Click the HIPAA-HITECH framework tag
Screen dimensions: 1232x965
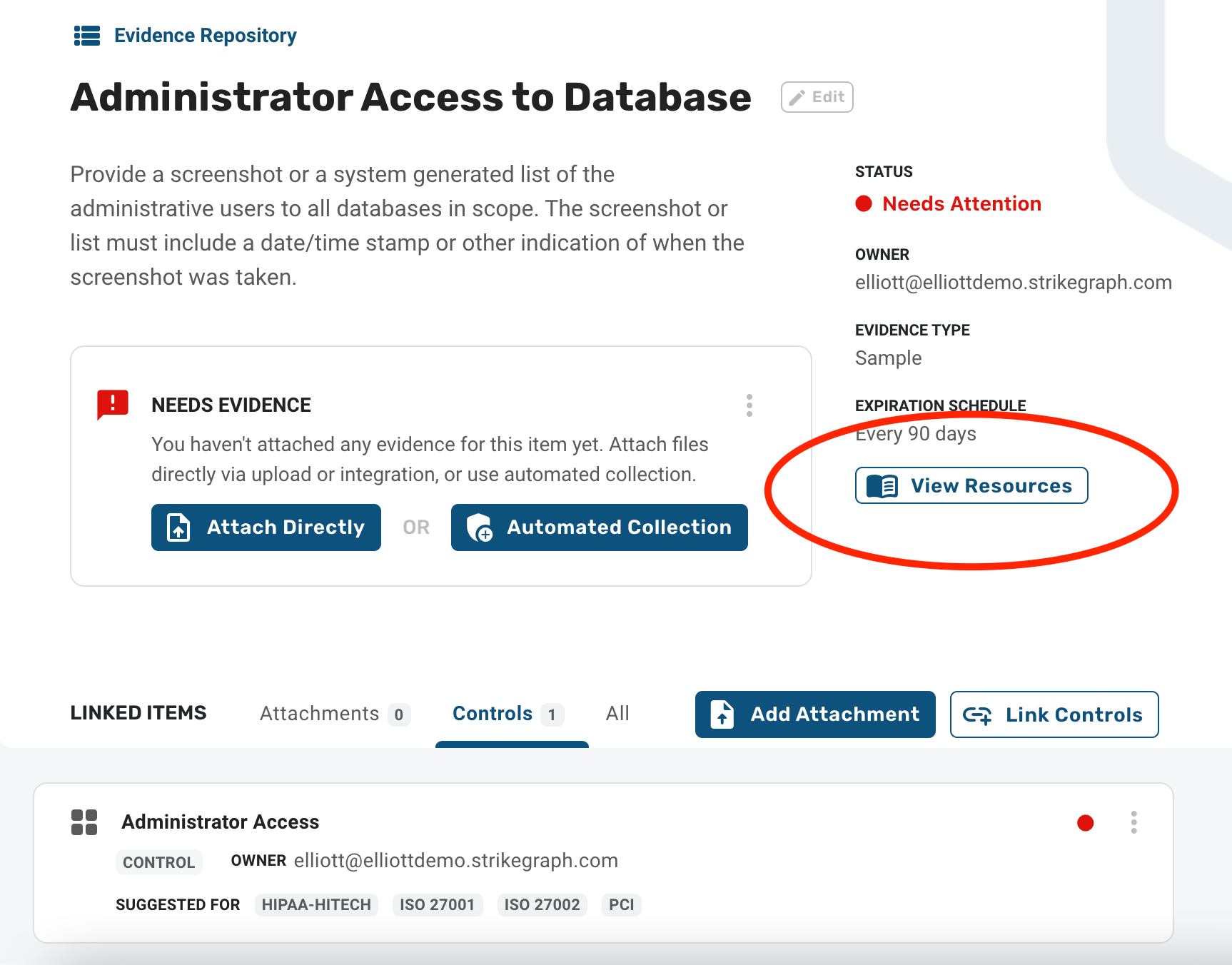point(316,905)
